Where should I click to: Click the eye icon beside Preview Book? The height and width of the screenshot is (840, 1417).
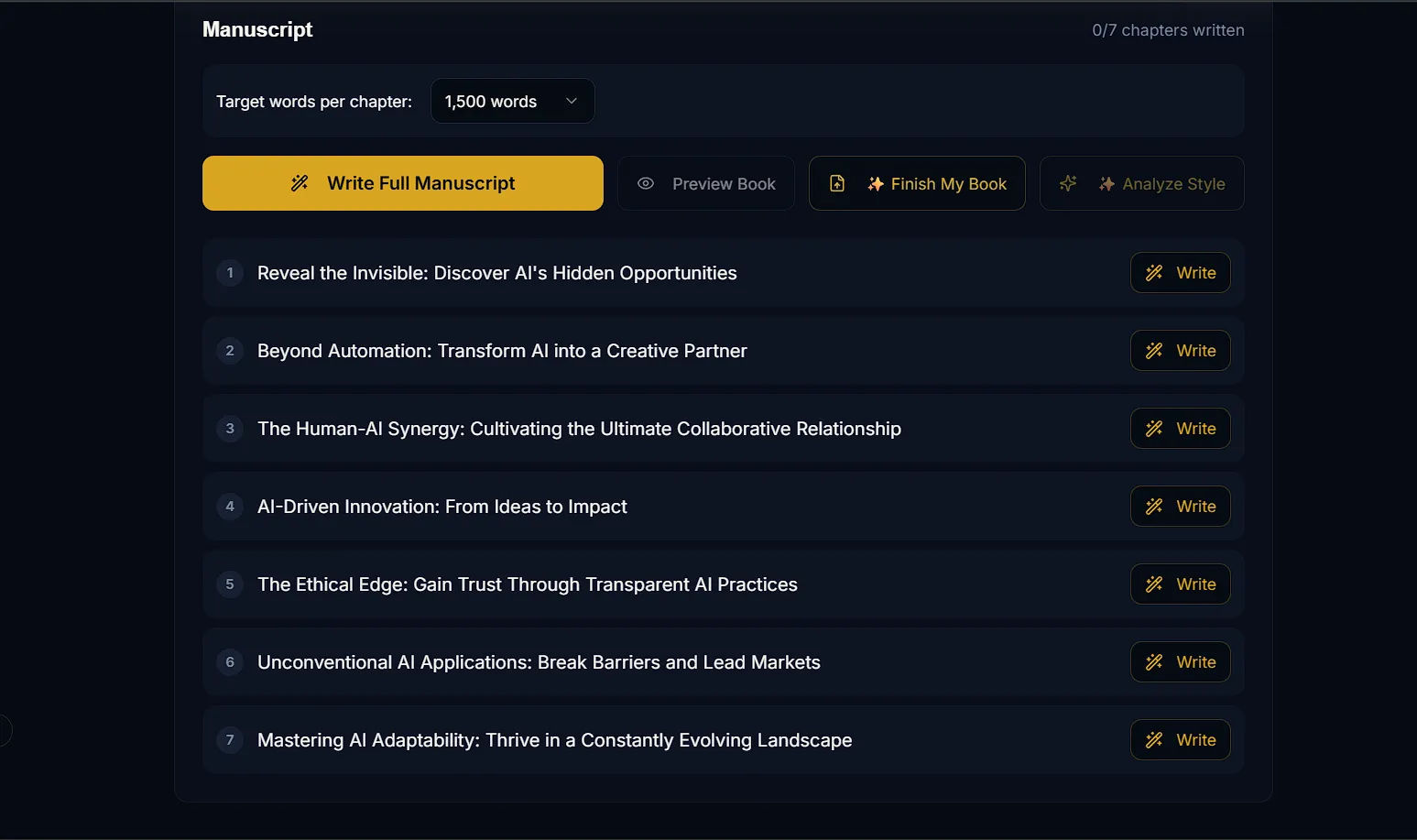point(646,183)
